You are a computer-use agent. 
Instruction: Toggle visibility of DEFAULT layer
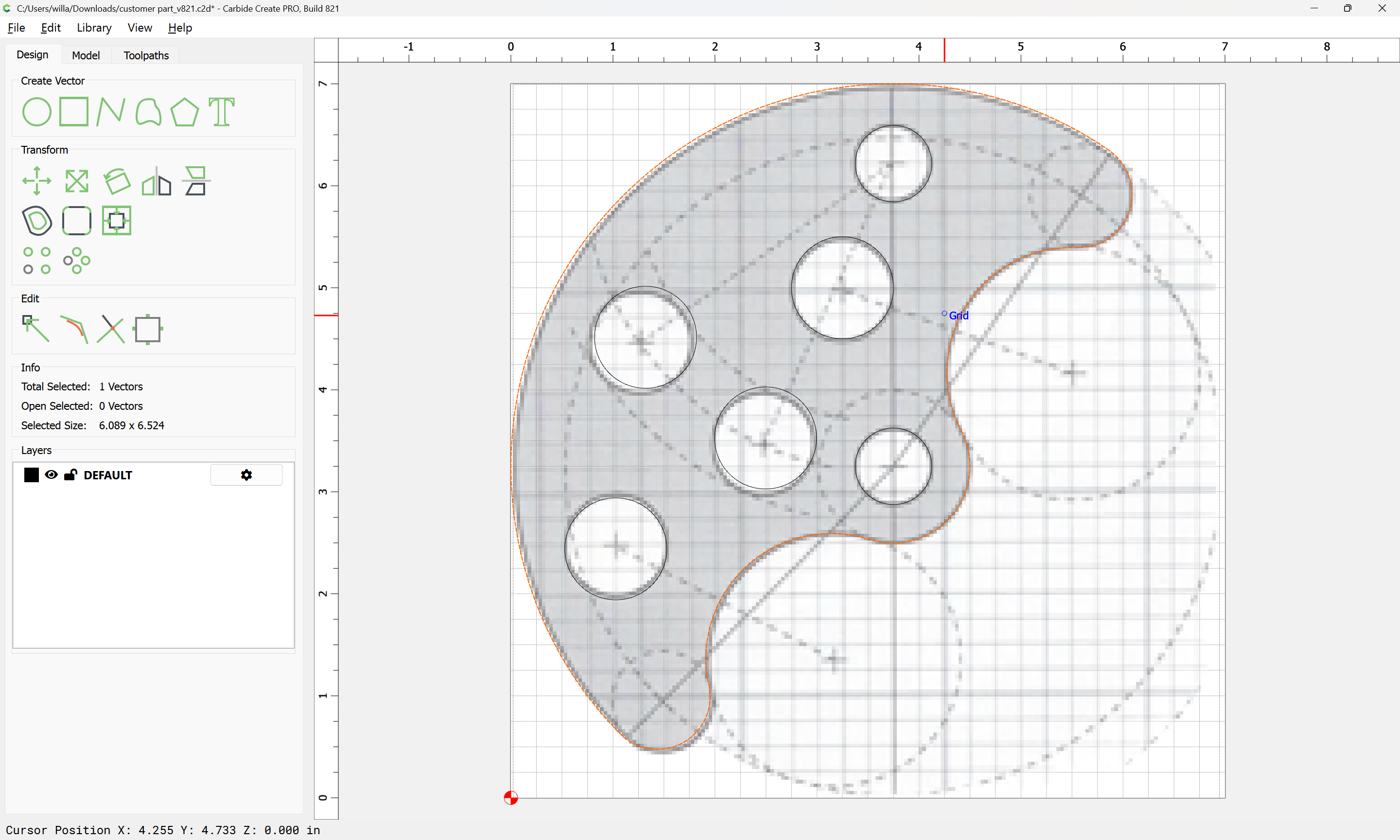pos(51,474)
